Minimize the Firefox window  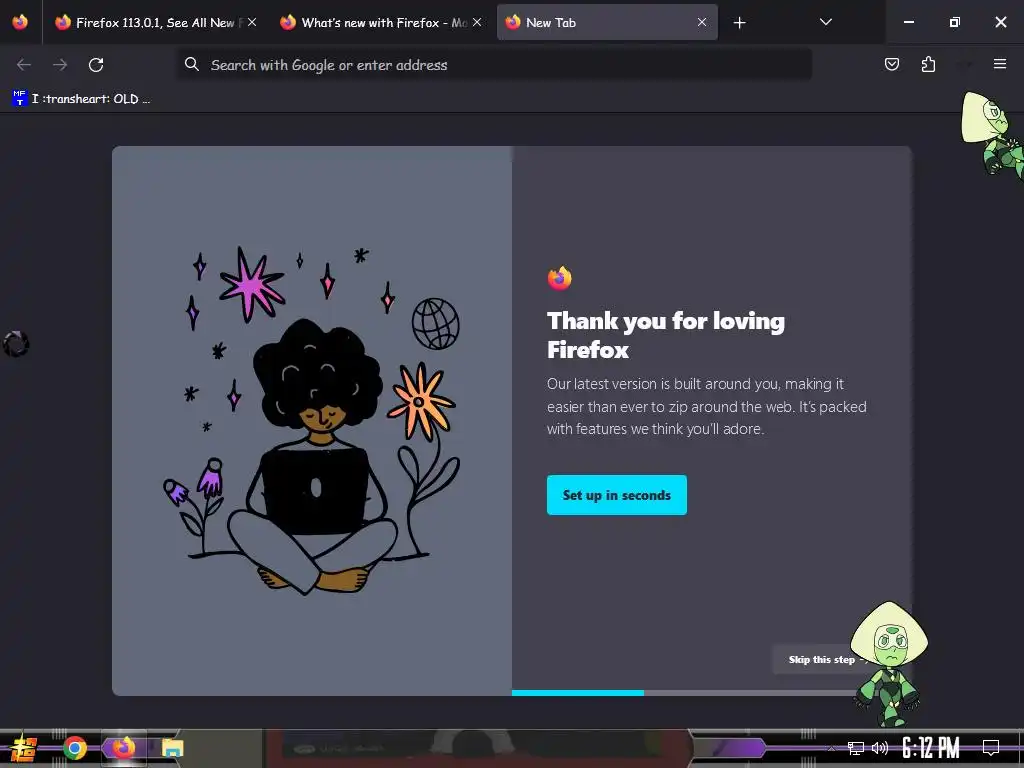coord(908,22)
